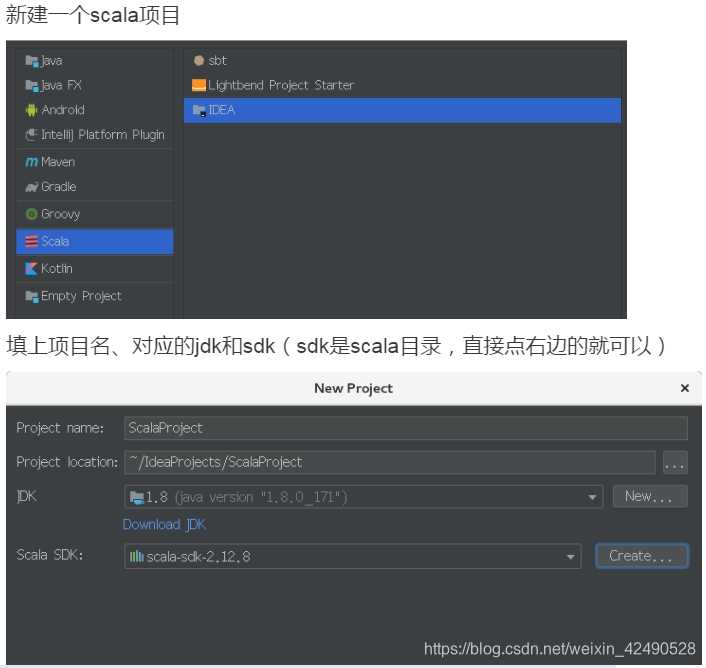706x668 pixels.
Task: Select Java project type
Action: (95, 61)
